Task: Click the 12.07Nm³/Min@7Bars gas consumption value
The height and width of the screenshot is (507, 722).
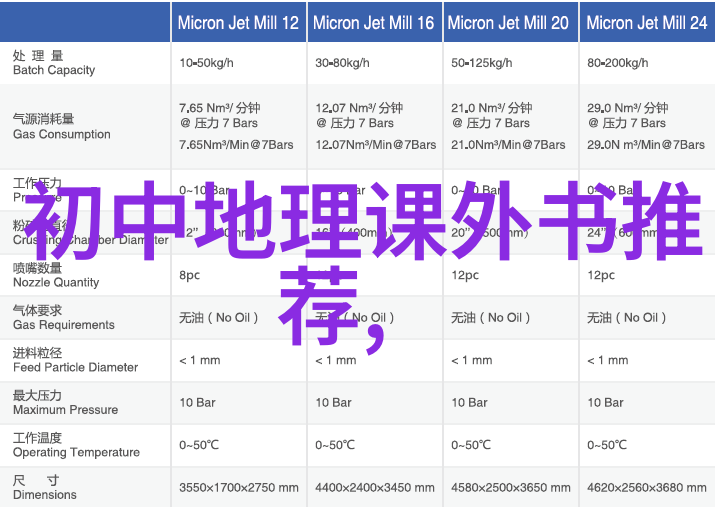Action: coord(376,145)
